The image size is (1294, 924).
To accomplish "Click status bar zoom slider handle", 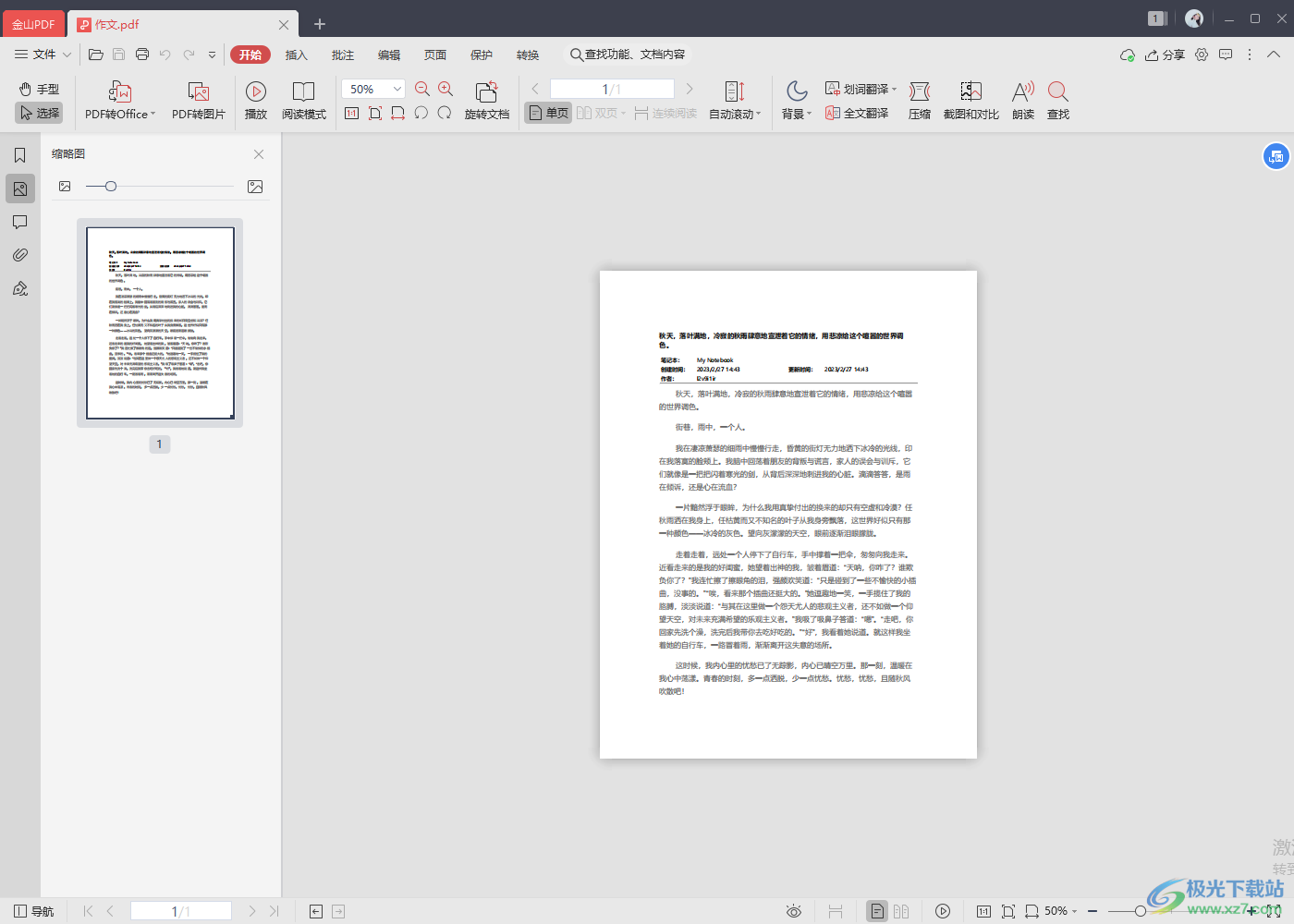I will tap(1141, 911).
